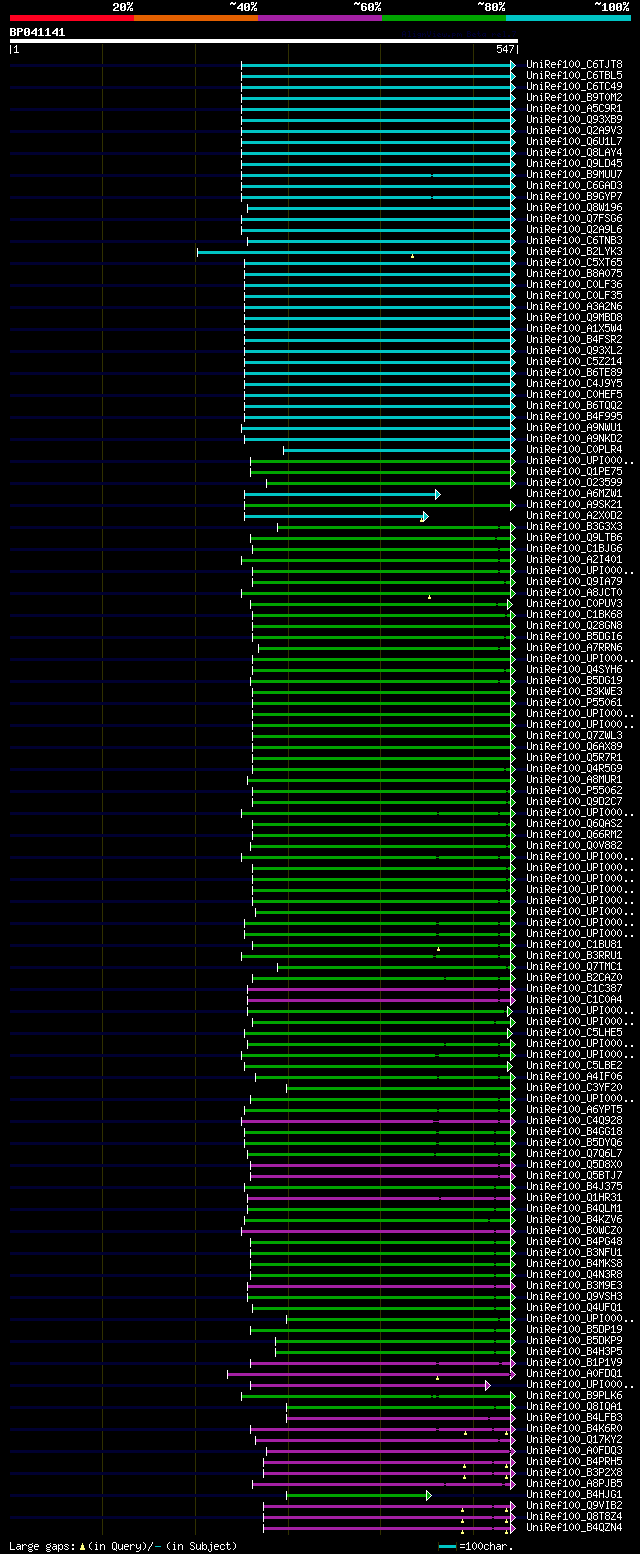Open hit UniRef100_A2X0D2
Viewport: 640px width, 1554px height.
click(574, 515)
